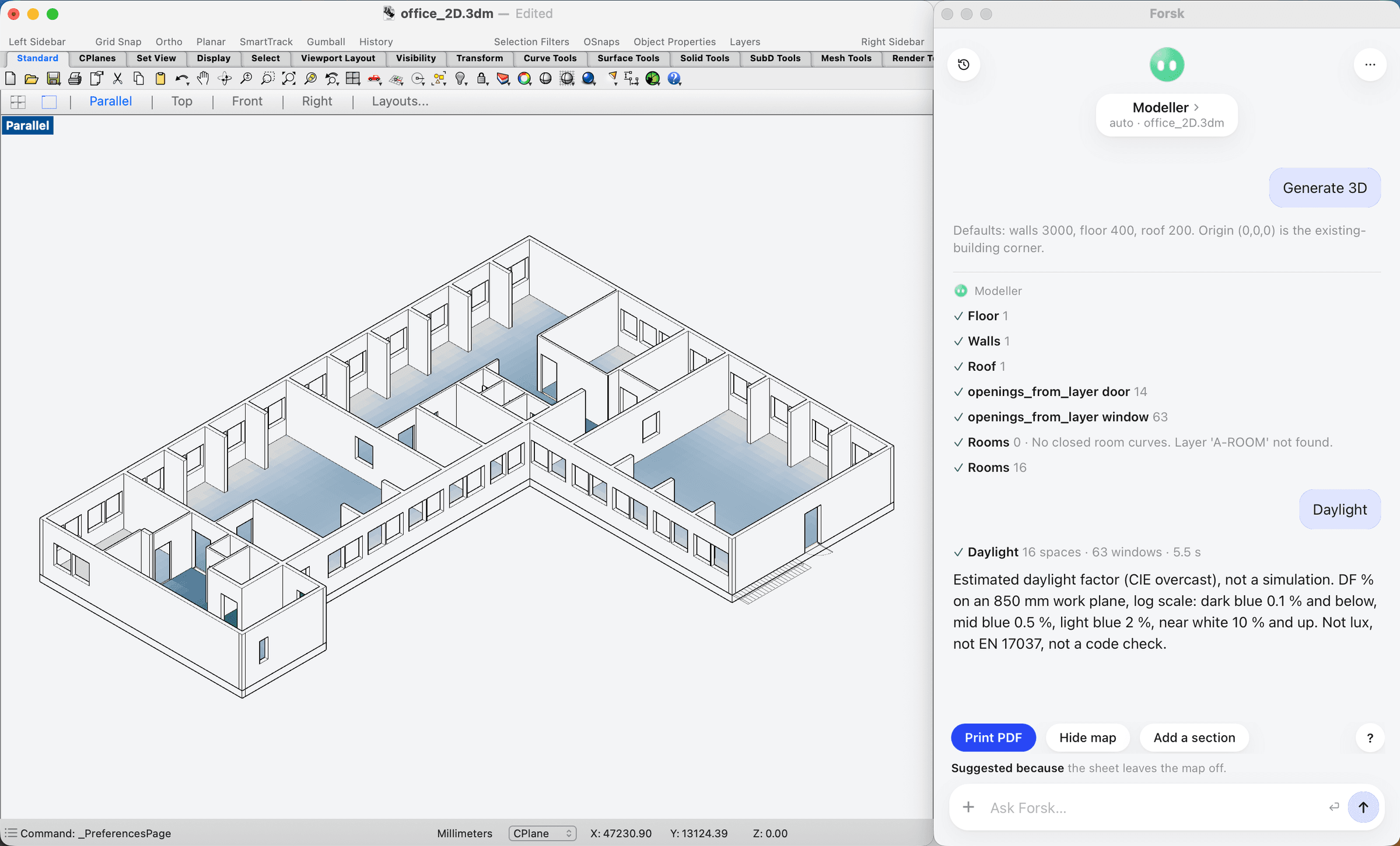Screen dimensions: 1400x846
Task: Undo using the curved arrow icon
Action: [x=181, y=79]
